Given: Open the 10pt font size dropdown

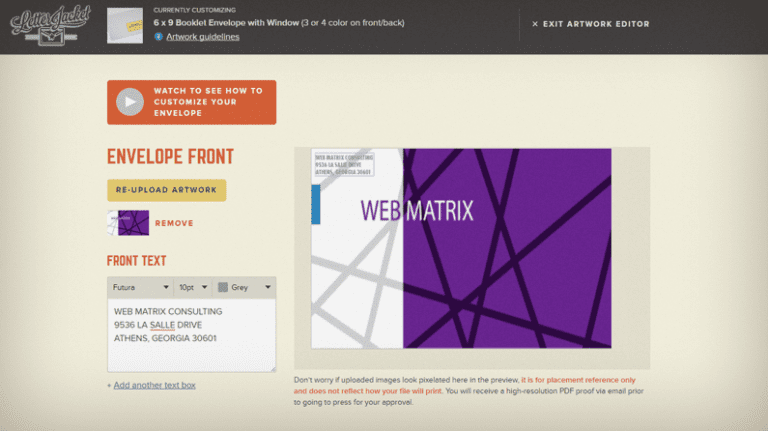Looking at the screenshot, I should [x=193, y=287].
